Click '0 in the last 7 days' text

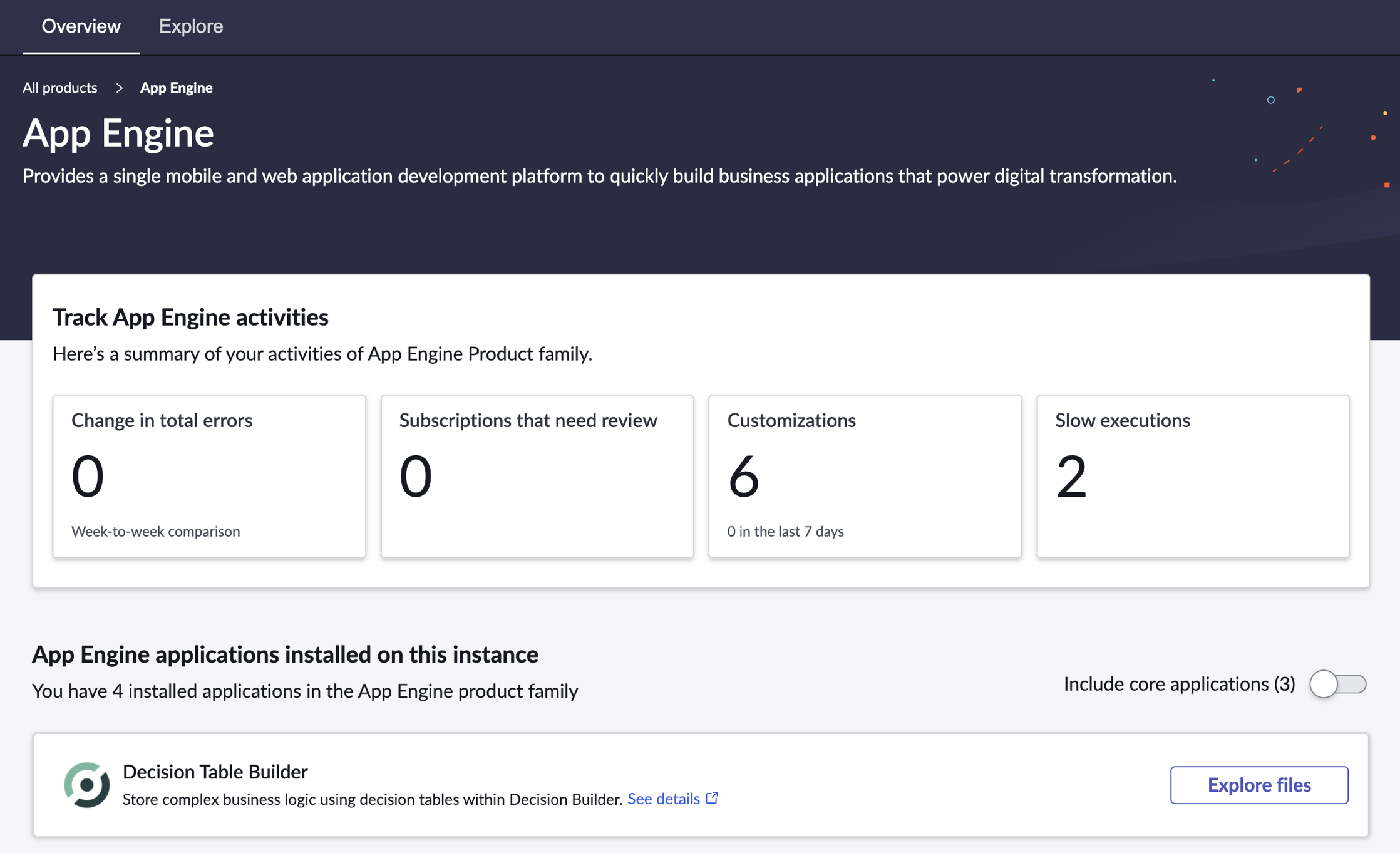785,531
